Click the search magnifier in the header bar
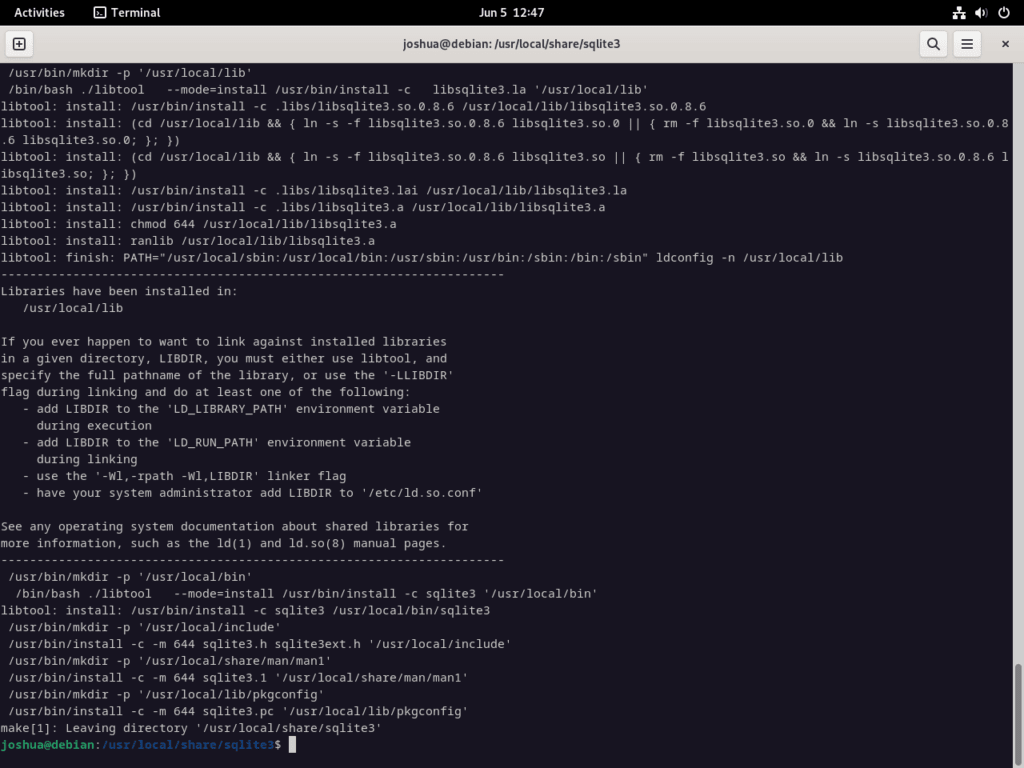 [933, 44]
